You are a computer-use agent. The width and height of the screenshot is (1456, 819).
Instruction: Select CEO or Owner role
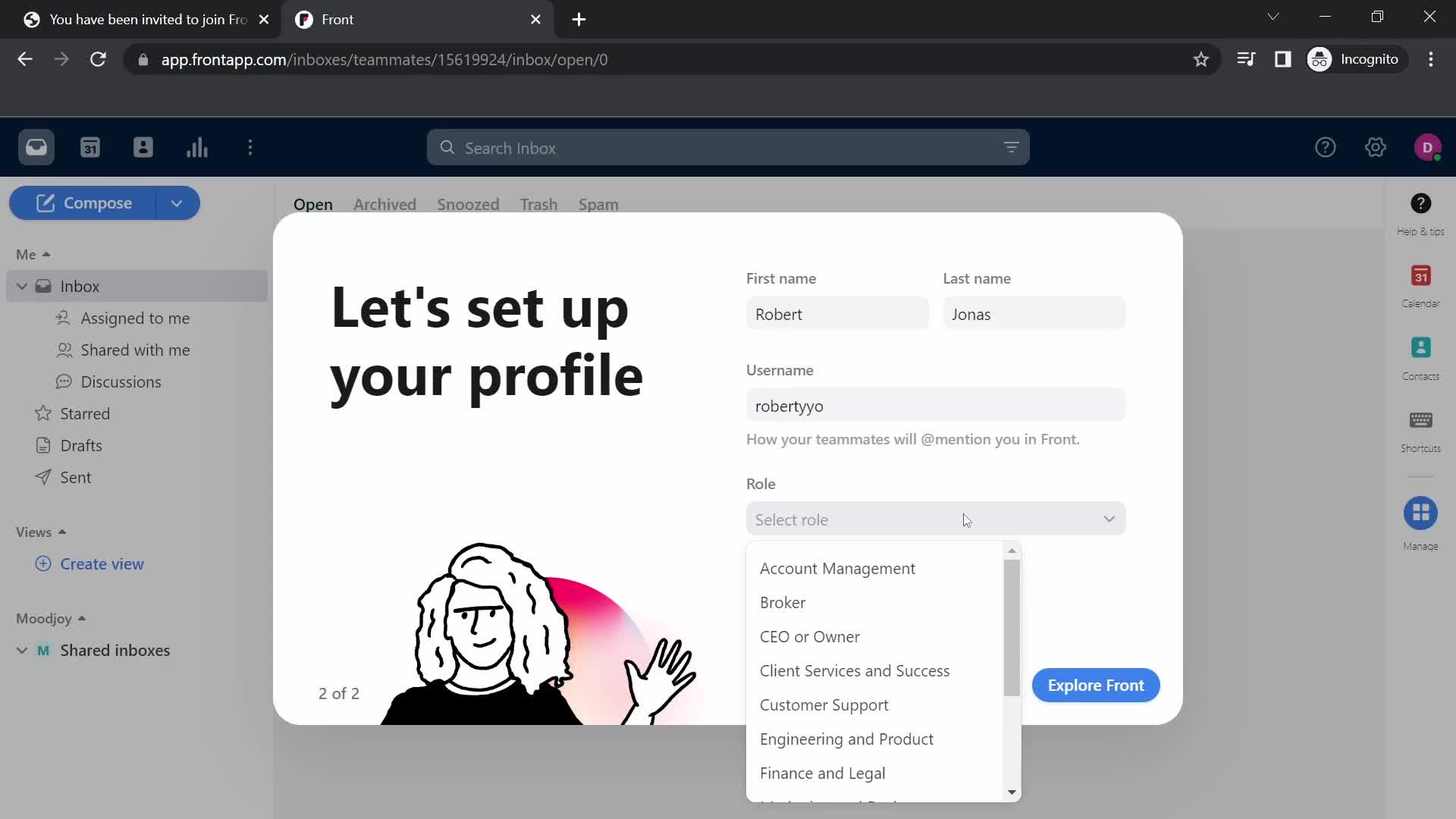[810, 636]
